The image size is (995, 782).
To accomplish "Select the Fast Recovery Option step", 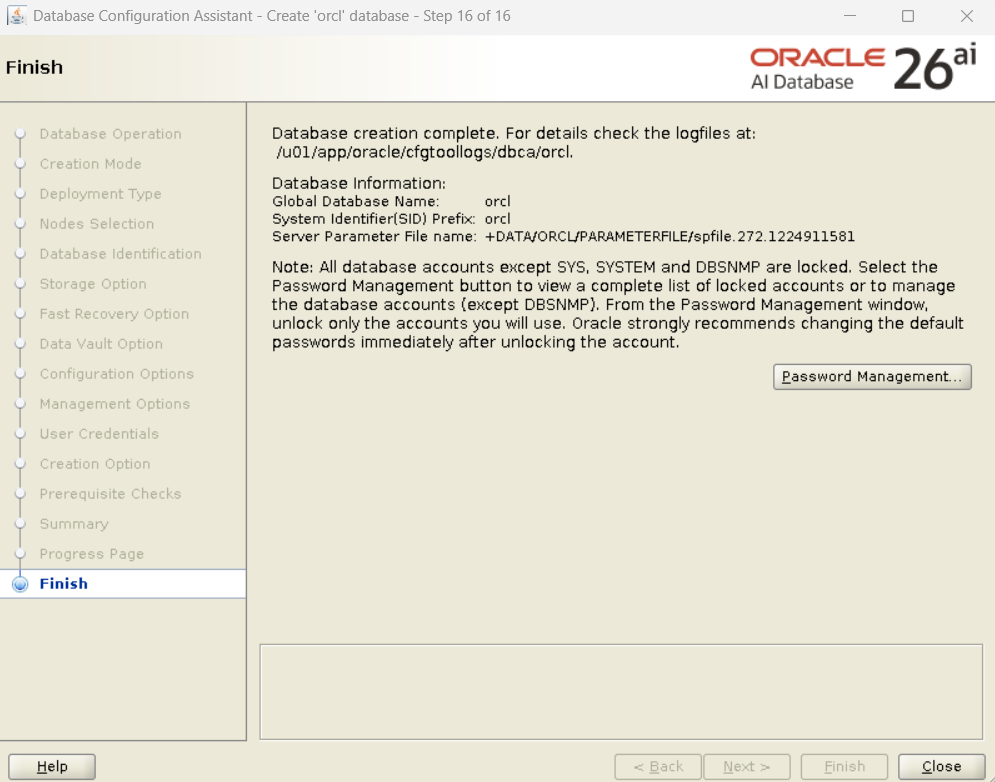I will click(x=114, y=314).
